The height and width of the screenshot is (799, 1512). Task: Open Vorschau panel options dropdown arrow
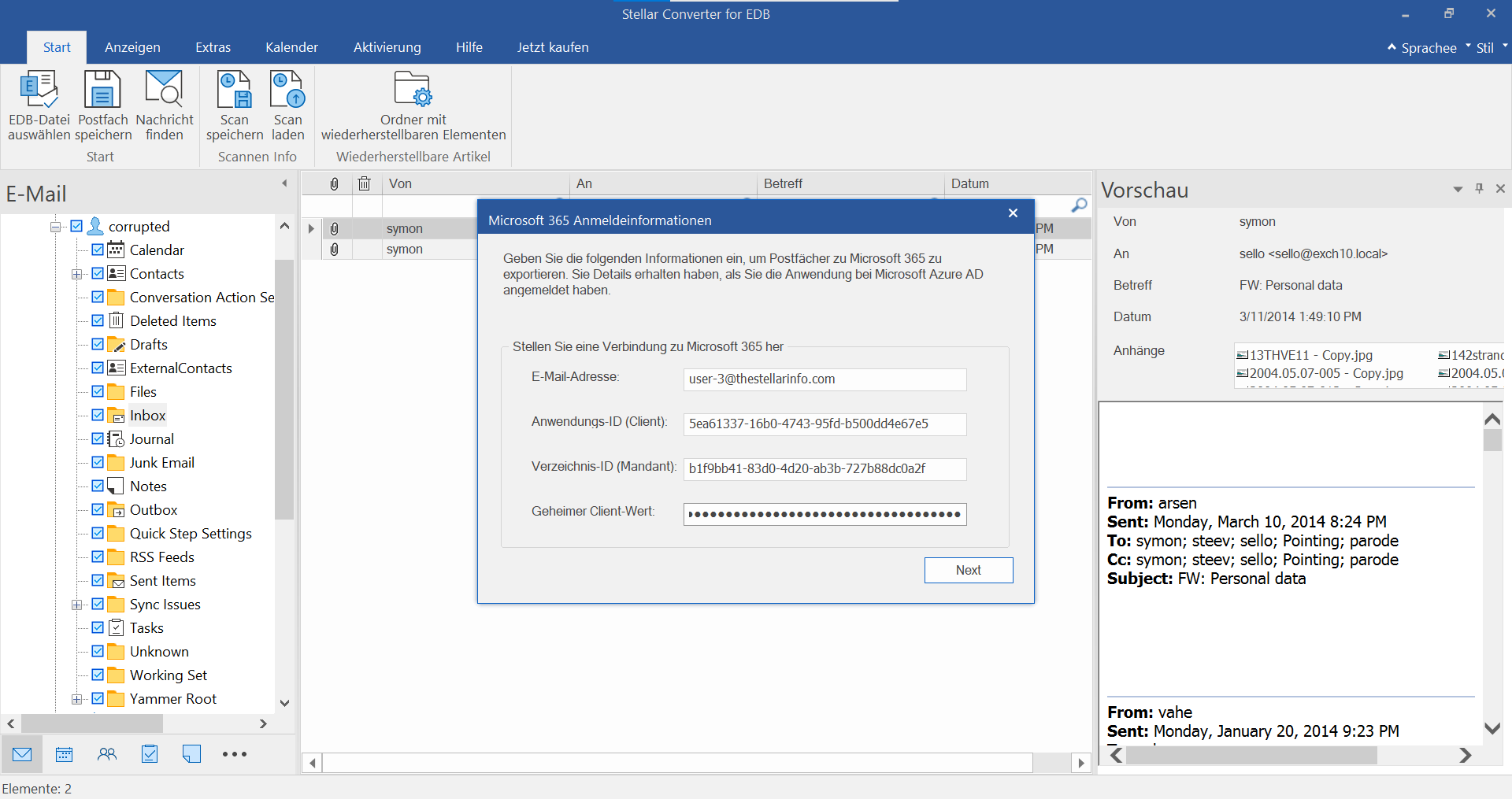pyautogui.click(x=1458, y=189)
